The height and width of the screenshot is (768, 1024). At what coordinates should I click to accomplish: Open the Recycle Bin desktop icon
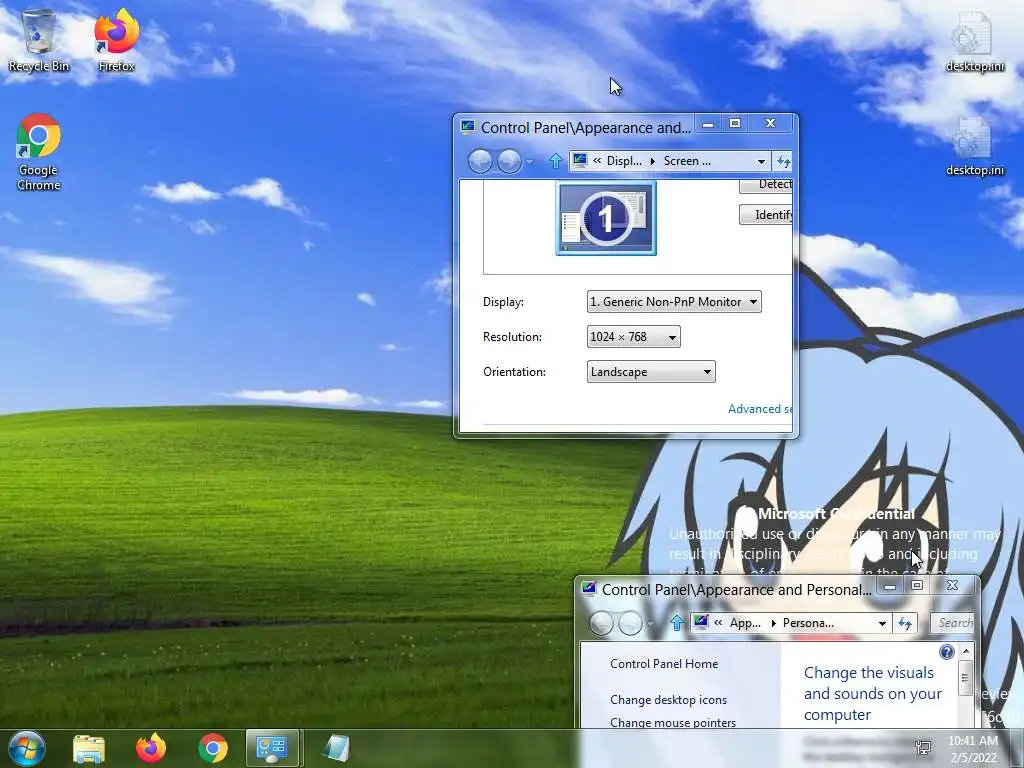click(x=39, y=40)
